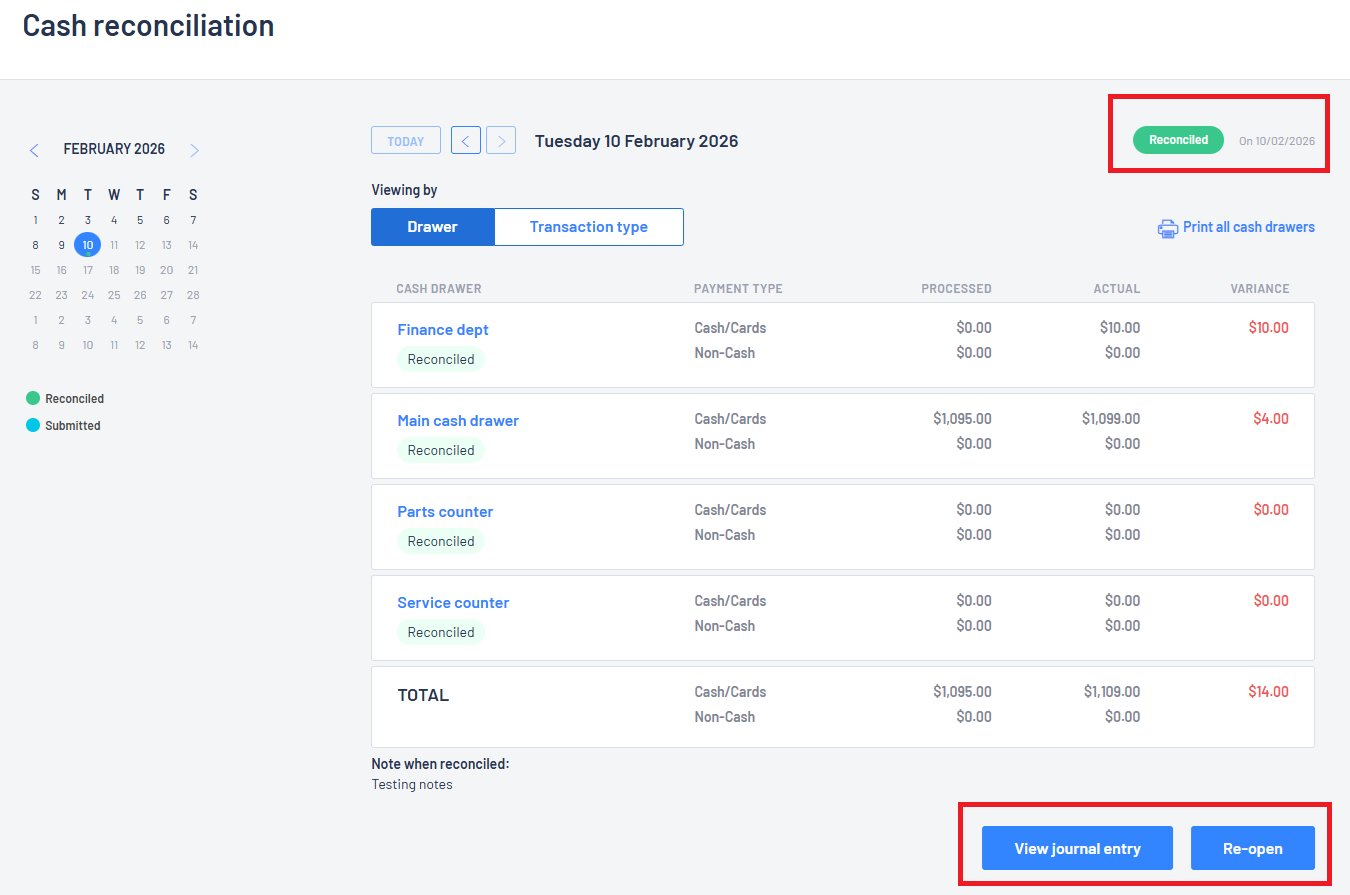Open the Main cash drawer link
The height and width of the screenshot is (895, 1350).
[x=458, y=421]
